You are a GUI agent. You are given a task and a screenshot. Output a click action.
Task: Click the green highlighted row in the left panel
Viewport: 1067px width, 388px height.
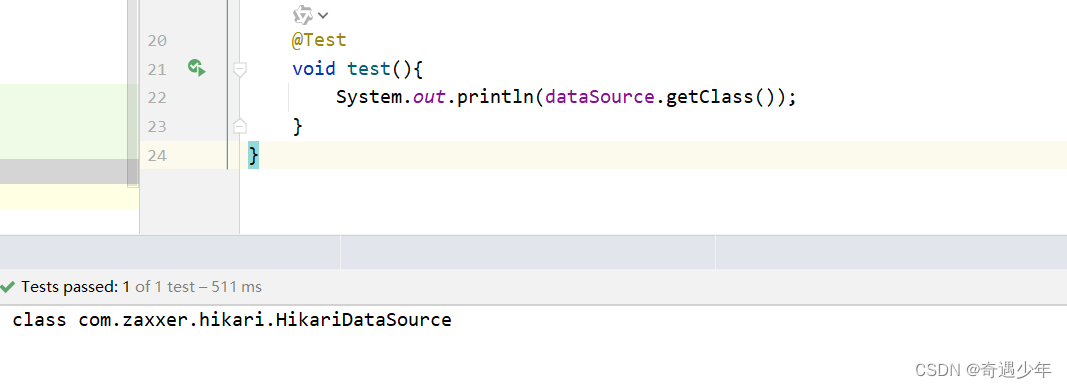pos(63,121)
